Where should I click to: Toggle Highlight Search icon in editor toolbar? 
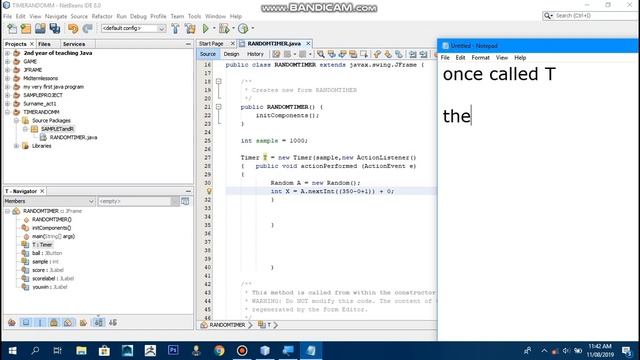(353, 54)
